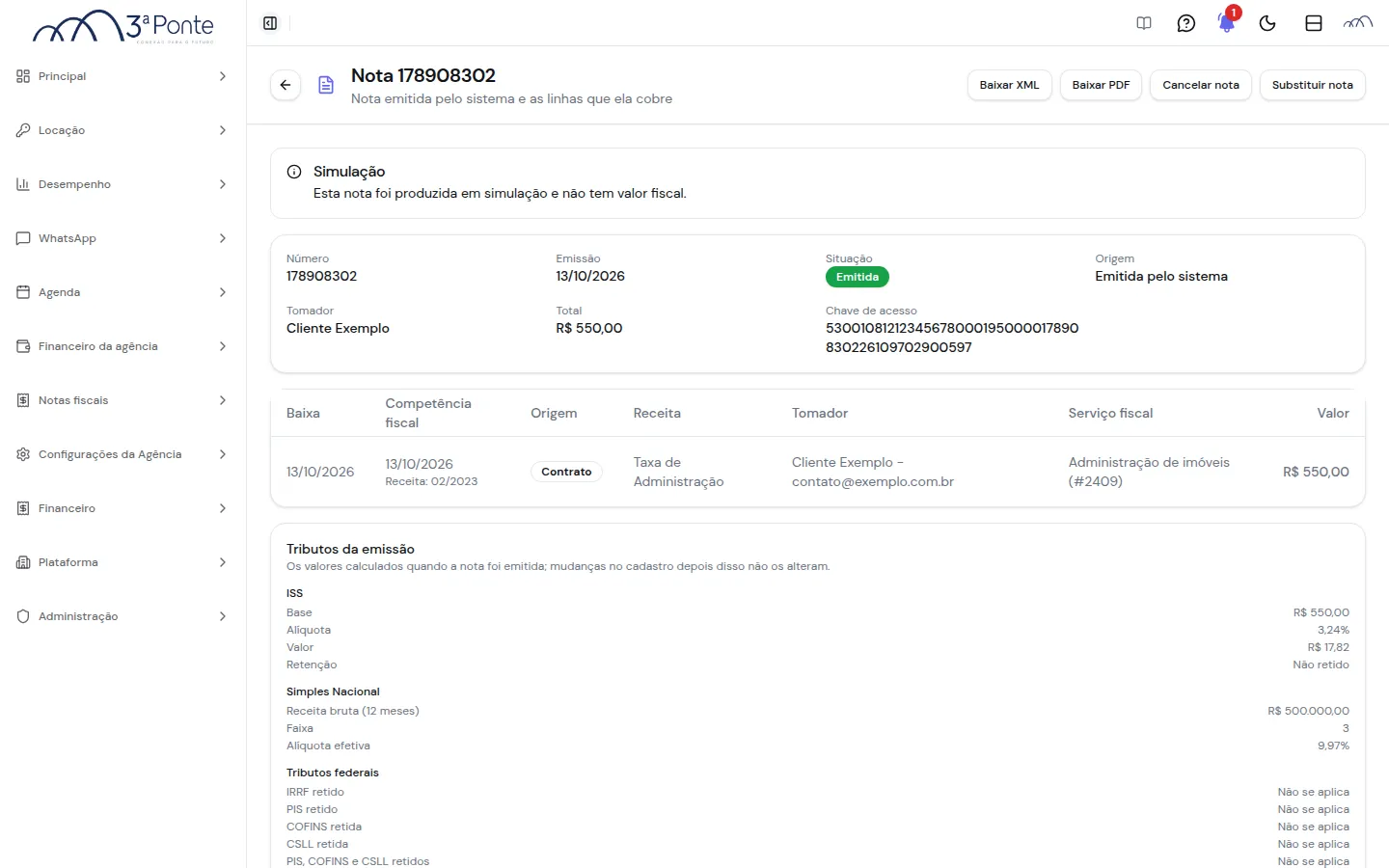Click the Notas fiscais receipt icon
The image size is (1389, 868).
pos(23,400)
